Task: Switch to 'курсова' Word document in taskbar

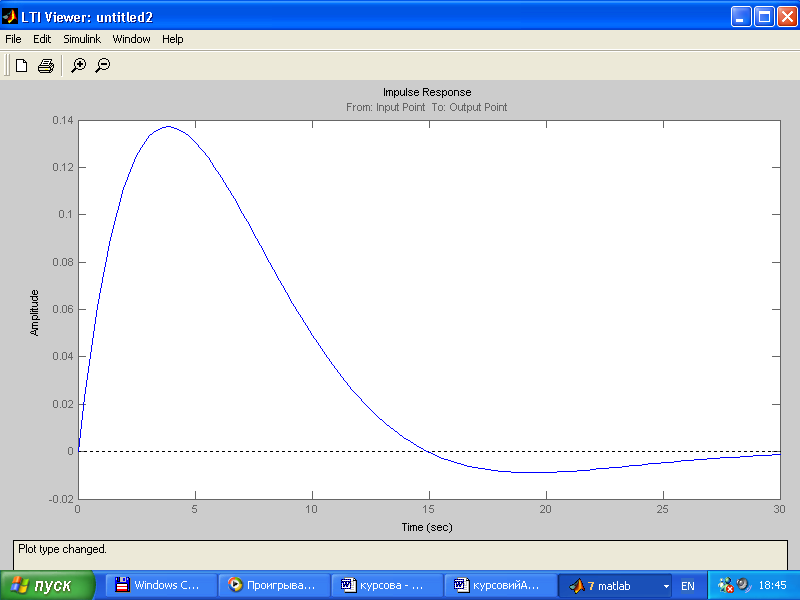Action: 387,585
